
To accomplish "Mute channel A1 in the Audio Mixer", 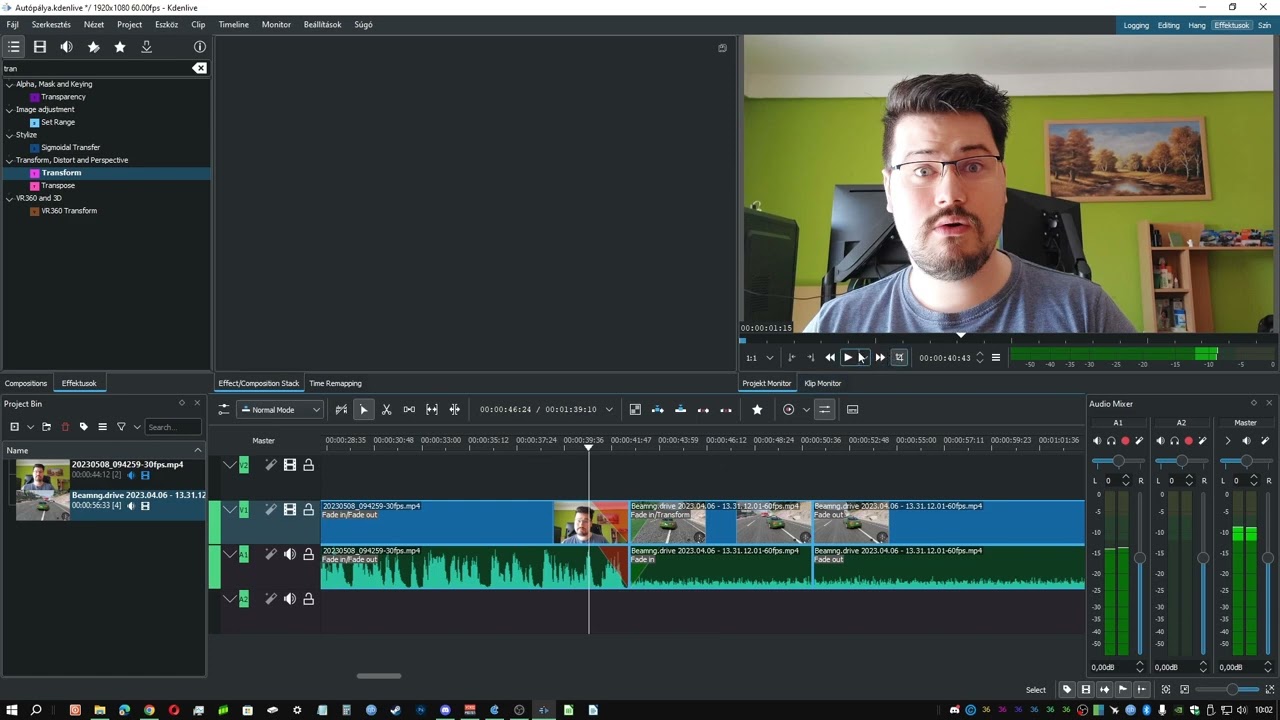I will 1097,441.
